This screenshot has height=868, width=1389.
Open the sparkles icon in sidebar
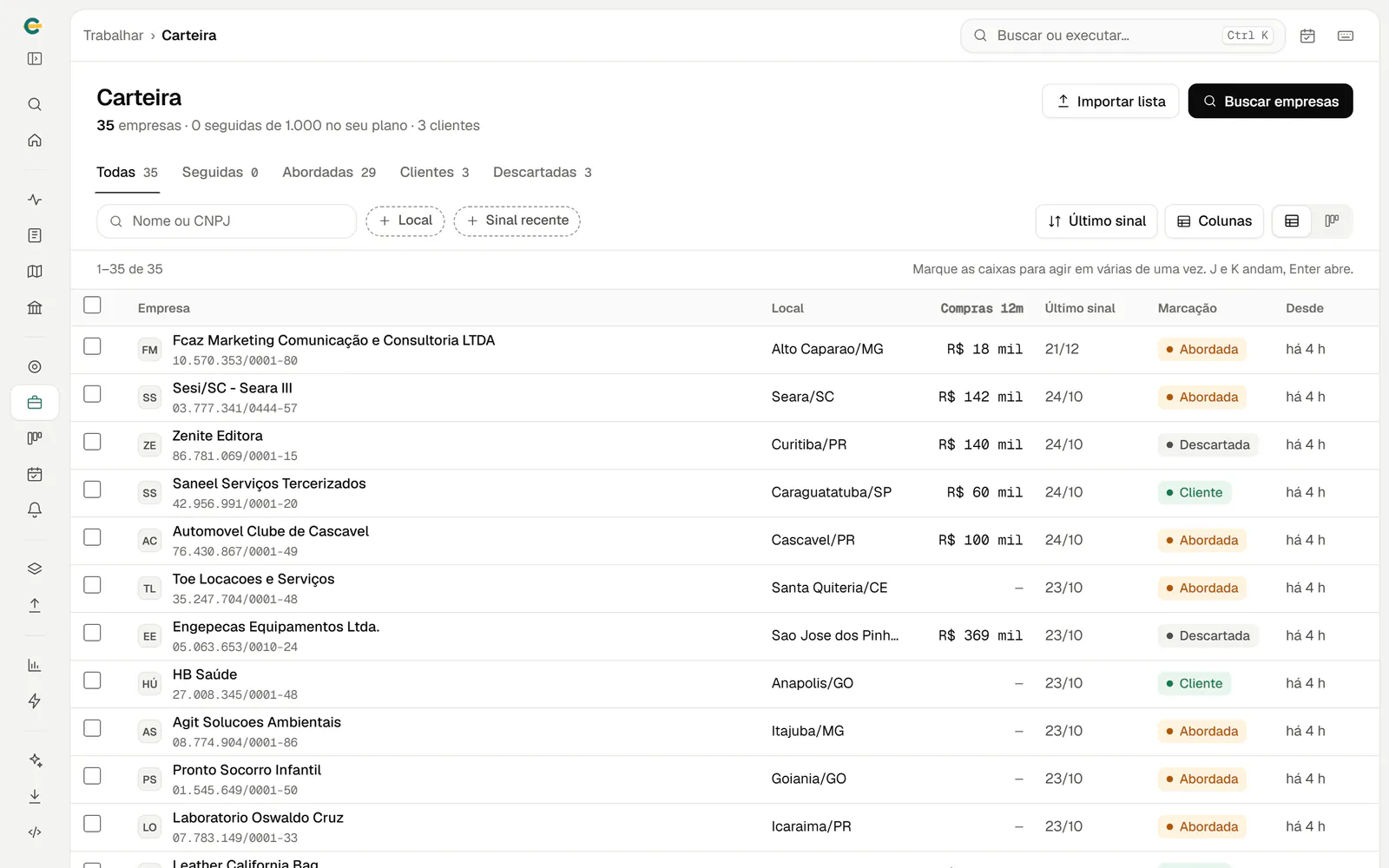[x=35, y=760]
